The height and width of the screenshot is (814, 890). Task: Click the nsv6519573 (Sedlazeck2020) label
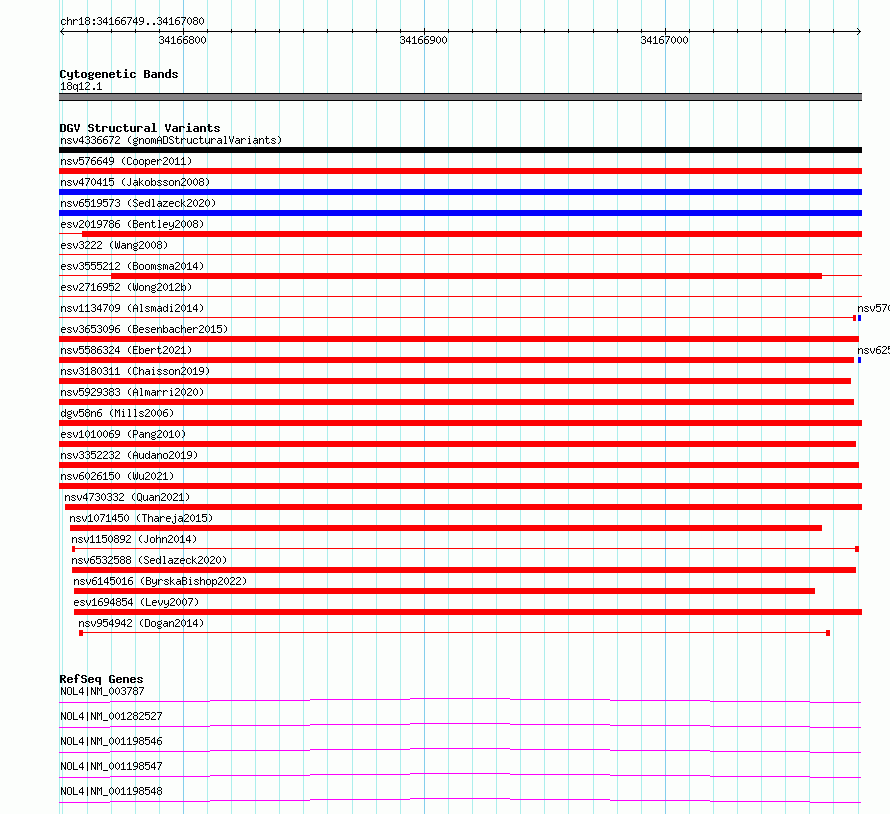pyautogui.click(x=138, y=203)
